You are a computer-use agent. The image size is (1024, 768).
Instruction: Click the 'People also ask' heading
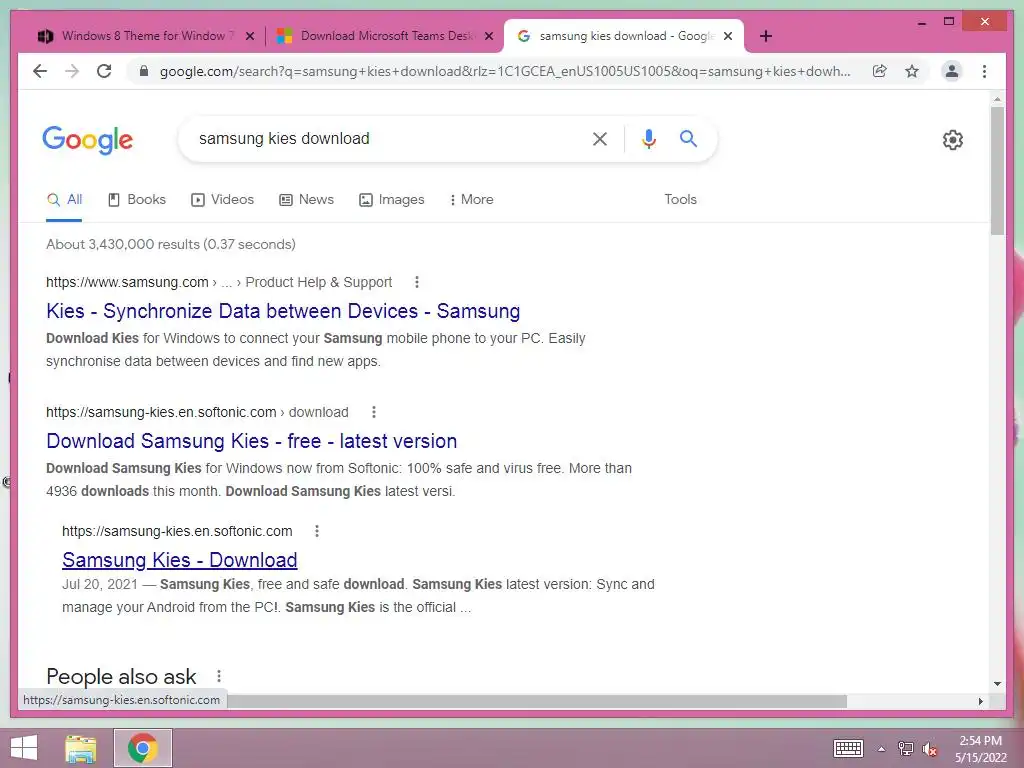pos(121,677)
